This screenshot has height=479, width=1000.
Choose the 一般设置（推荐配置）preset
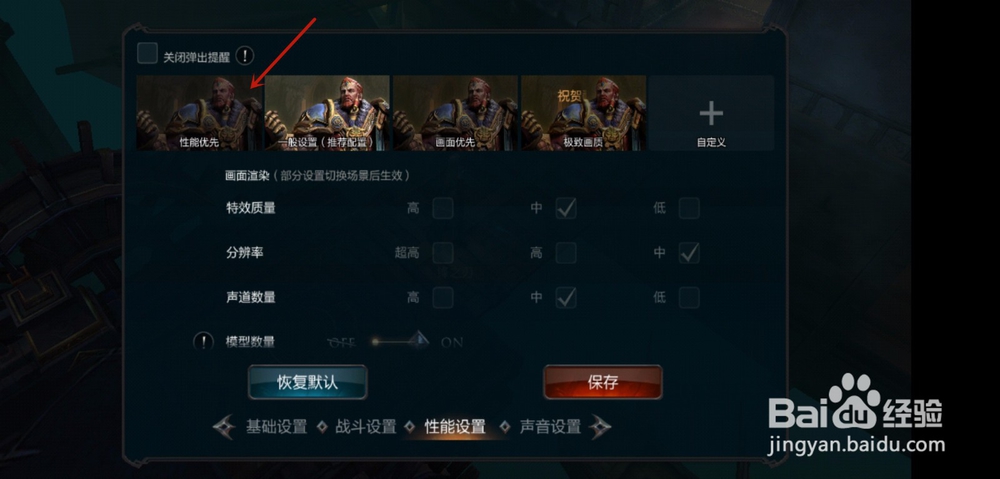327,113
